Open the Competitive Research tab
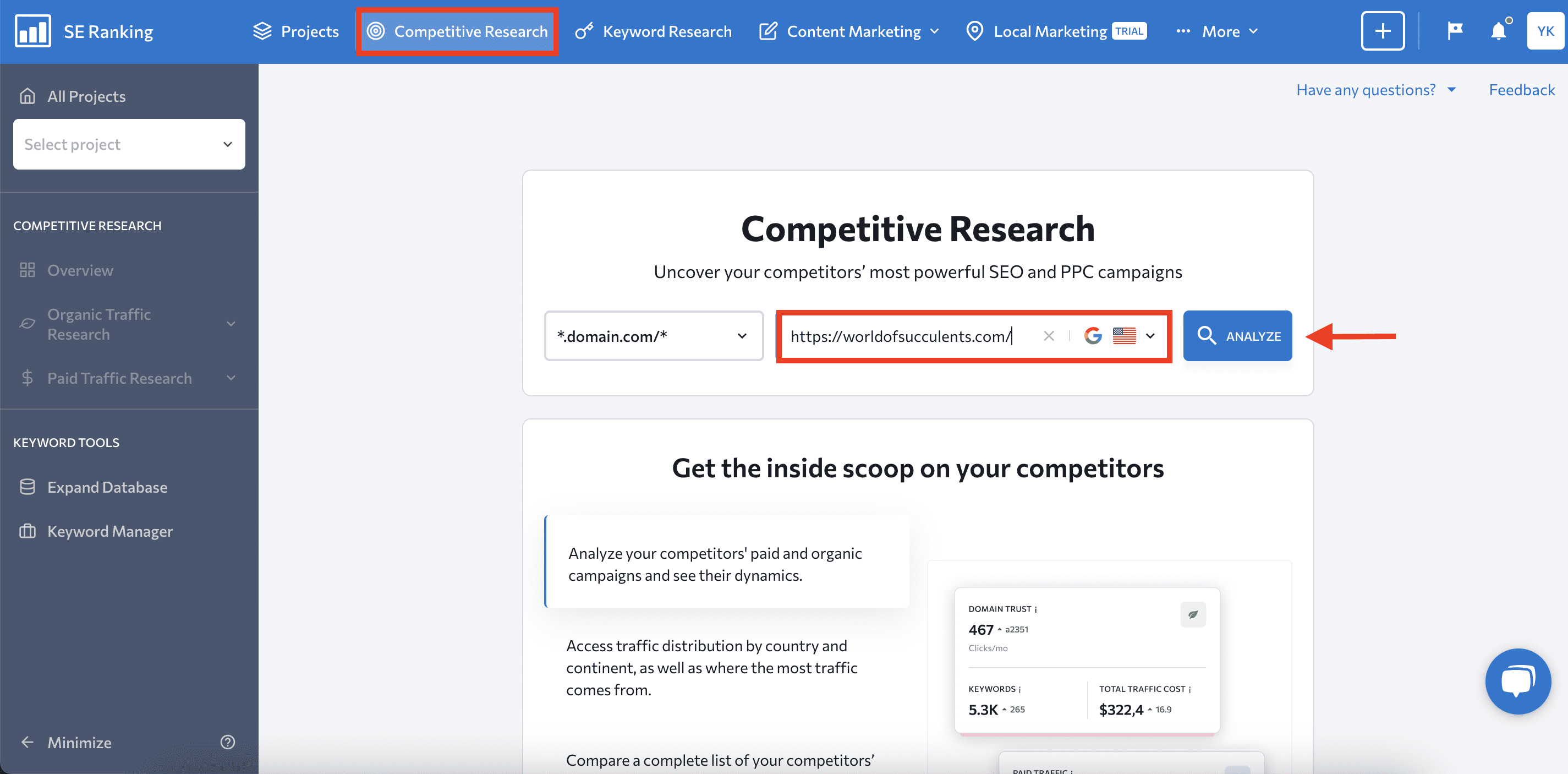The width and height of the screenshot is (1568, 774). pos(458,31)
